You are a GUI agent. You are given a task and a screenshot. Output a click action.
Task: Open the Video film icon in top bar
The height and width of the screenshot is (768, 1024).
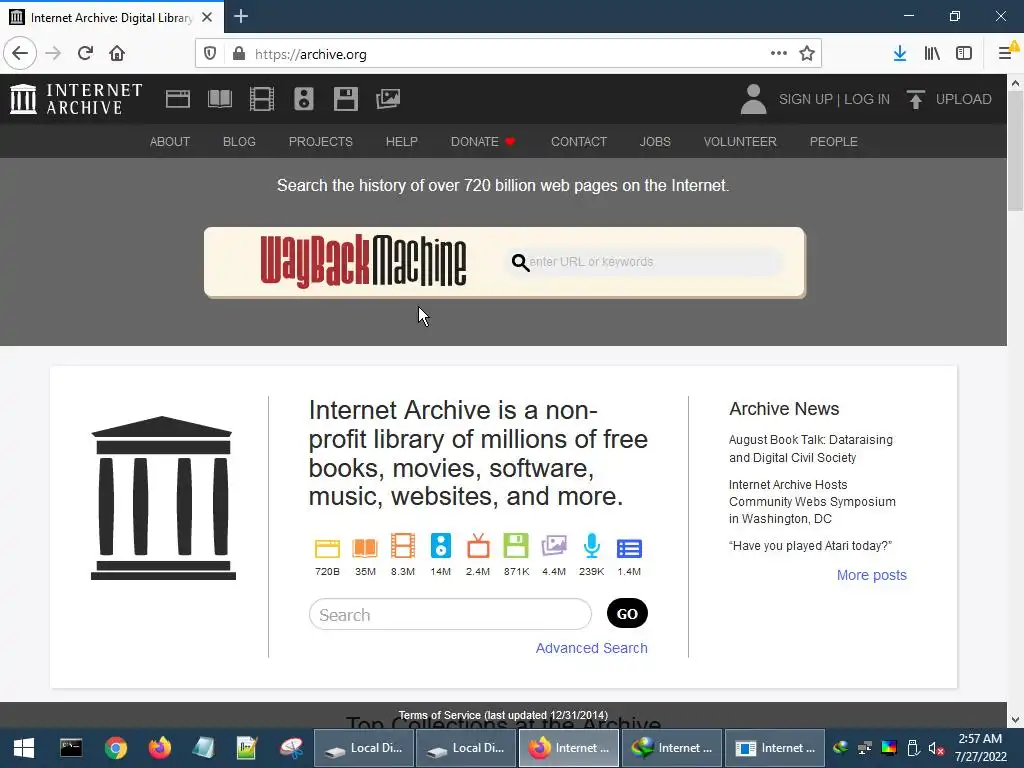coord(262,99)
